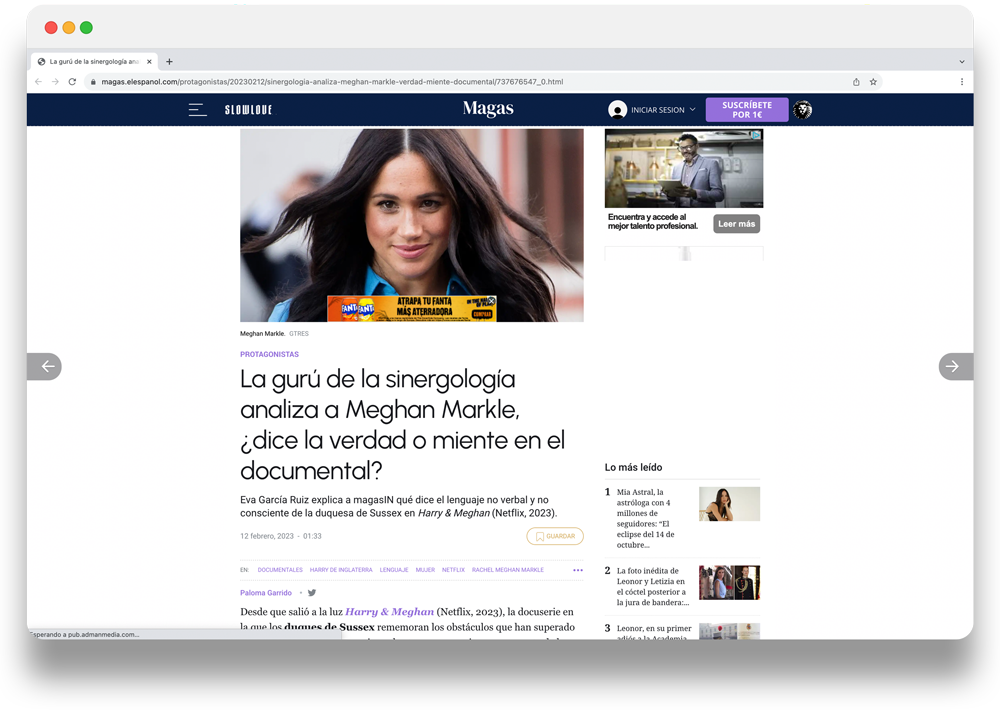Click Leer más in sidebar ad
Screen dimensions: 1000x717
pos(737,224)
